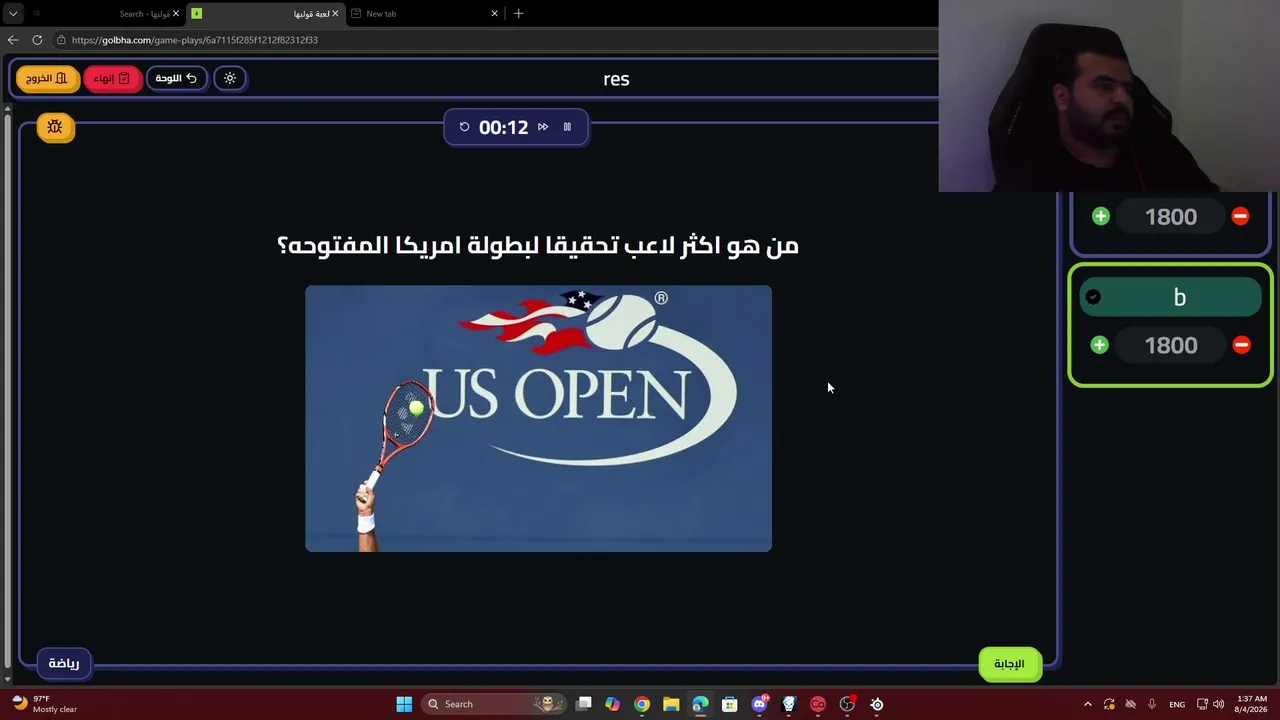
Task: Click the 00:12 timer display
Action: click(503, 127)
